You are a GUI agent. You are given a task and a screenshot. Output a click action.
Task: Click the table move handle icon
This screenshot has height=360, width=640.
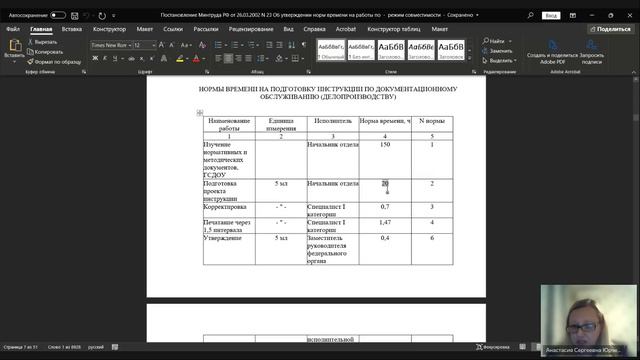pos(200,113)
